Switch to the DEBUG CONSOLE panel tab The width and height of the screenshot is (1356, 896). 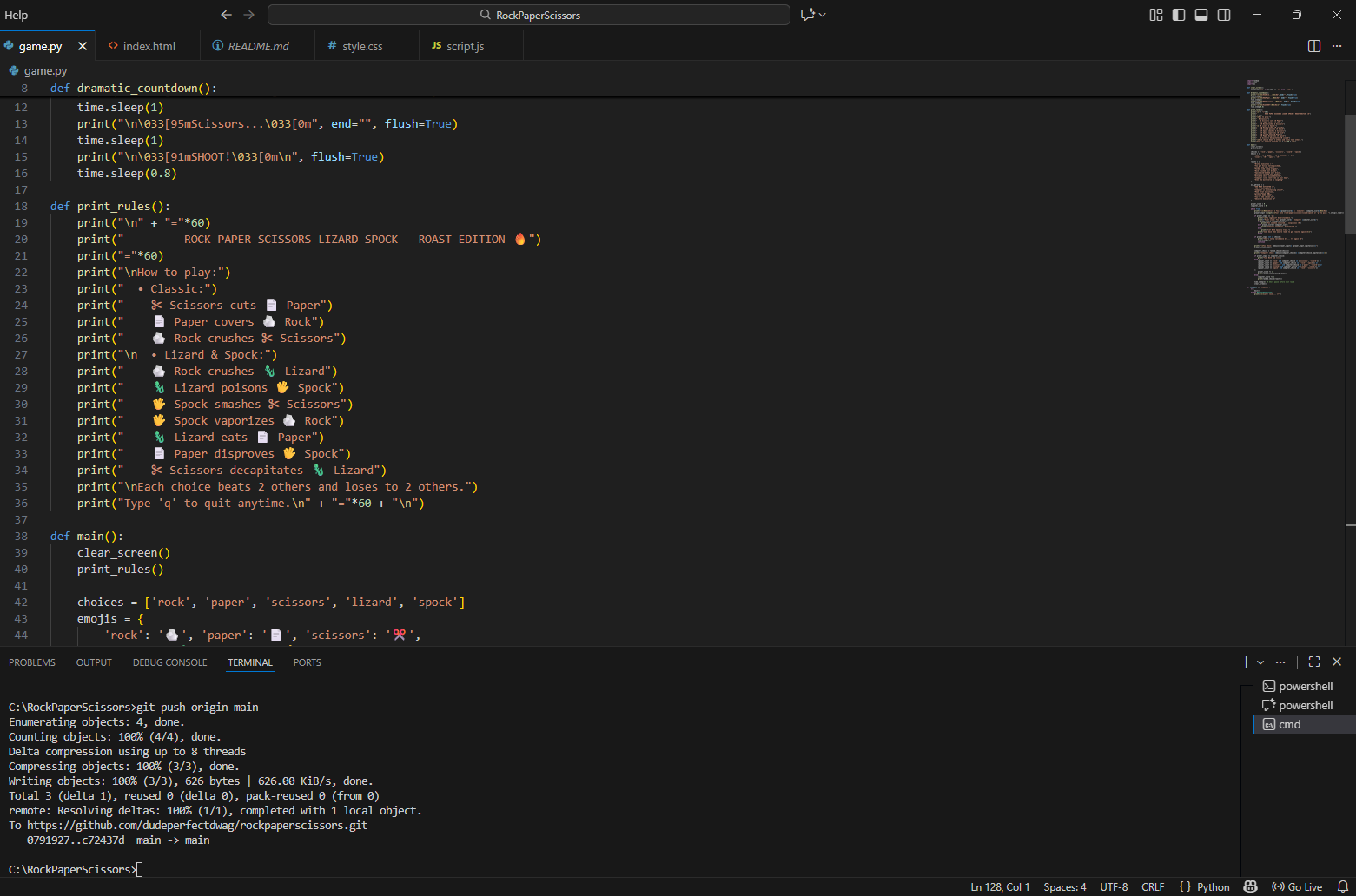point(169,662)
